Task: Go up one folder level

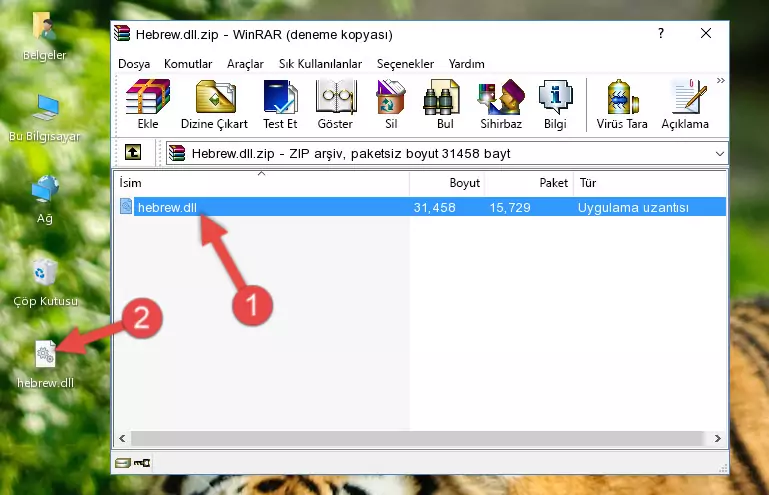Action: [133, 153]
